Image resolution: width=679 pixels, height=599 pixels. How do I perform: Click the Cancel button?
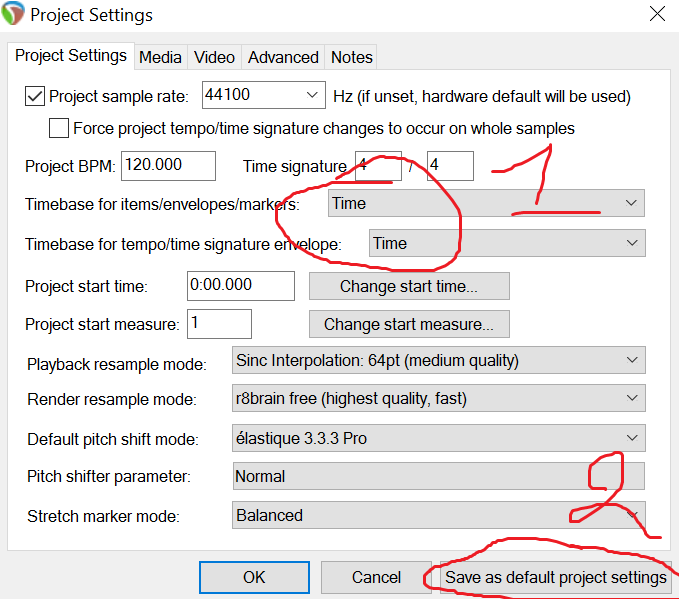pyautogui.click(x=376, y=577)
